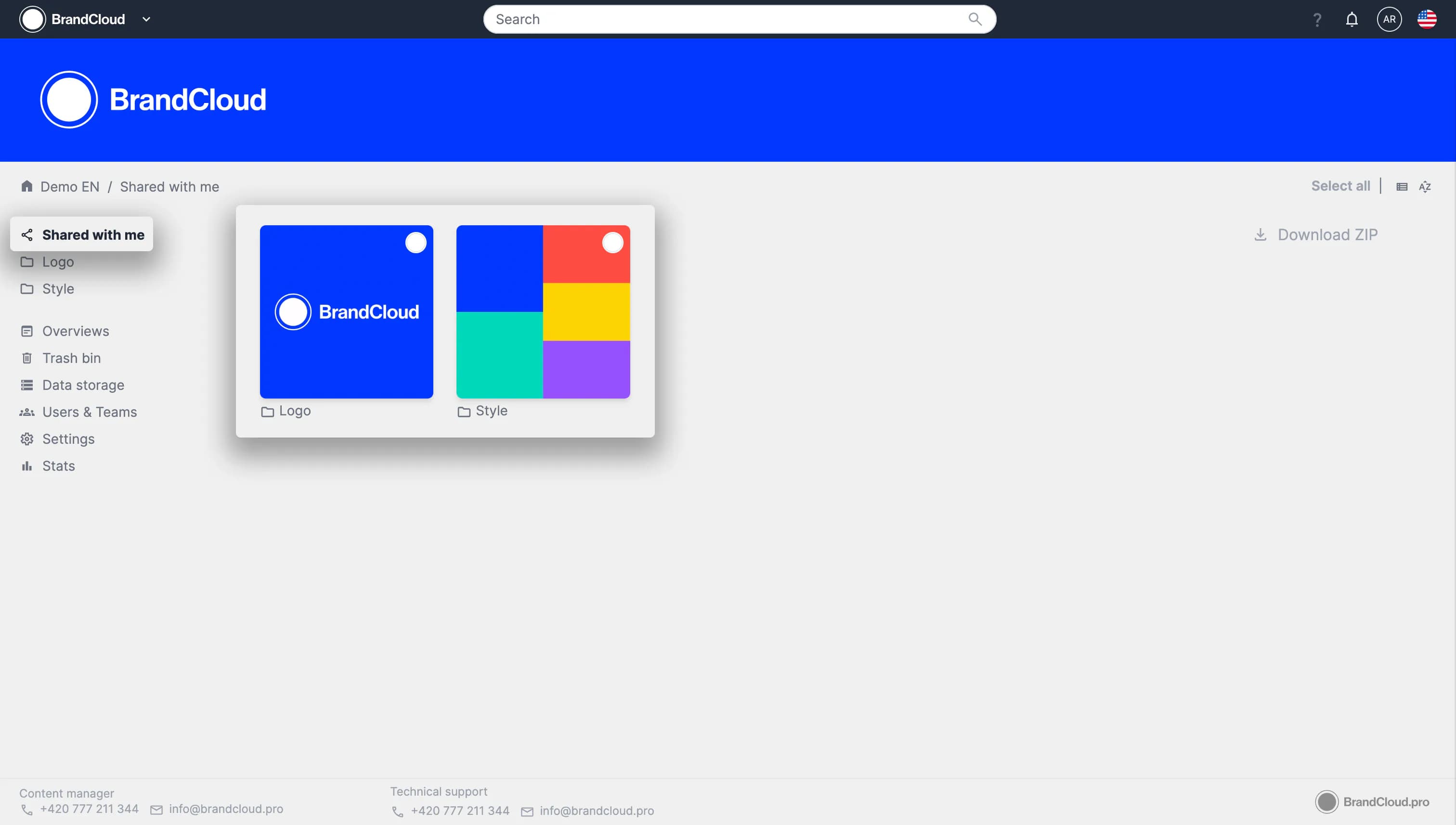Select the Style folder checkbox circle
This screenshot has height=825, width=1456.
pos(612,243)
